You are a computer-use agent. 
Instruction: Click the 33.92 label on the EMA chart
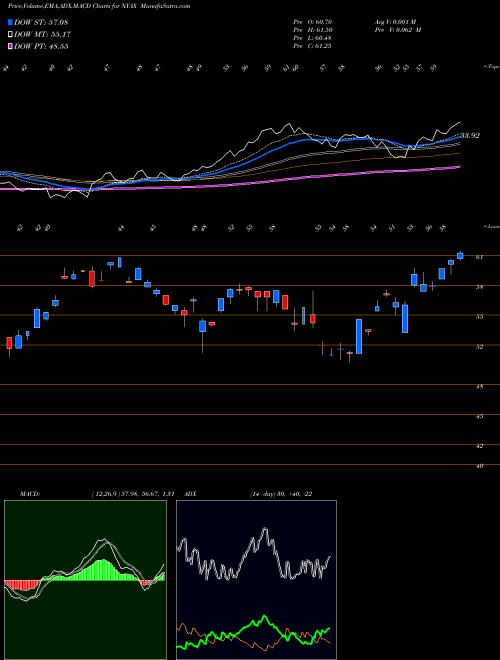coord(469,136)
